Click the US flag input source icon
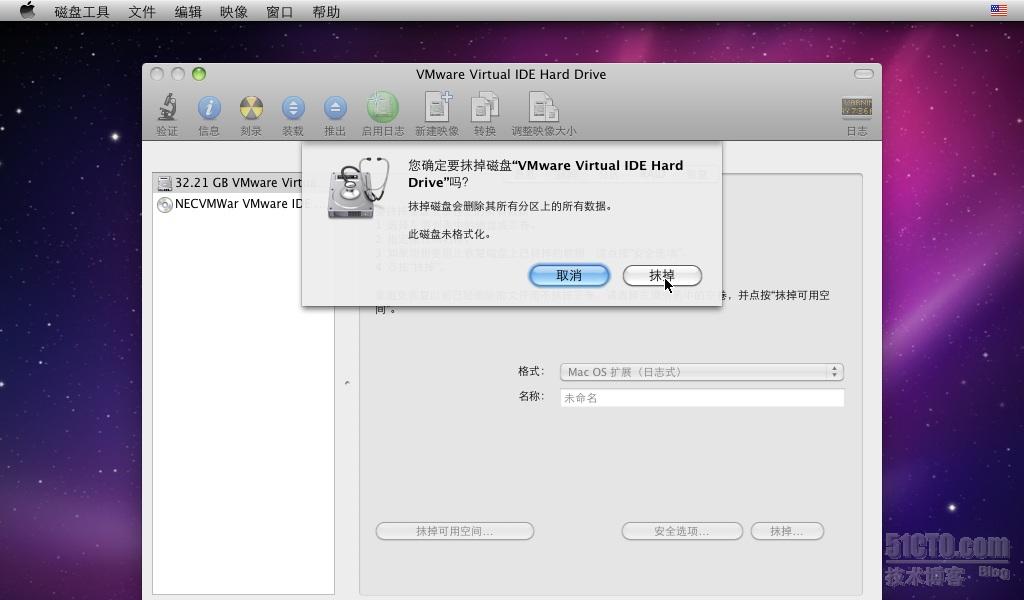 (x=999, y=10)
